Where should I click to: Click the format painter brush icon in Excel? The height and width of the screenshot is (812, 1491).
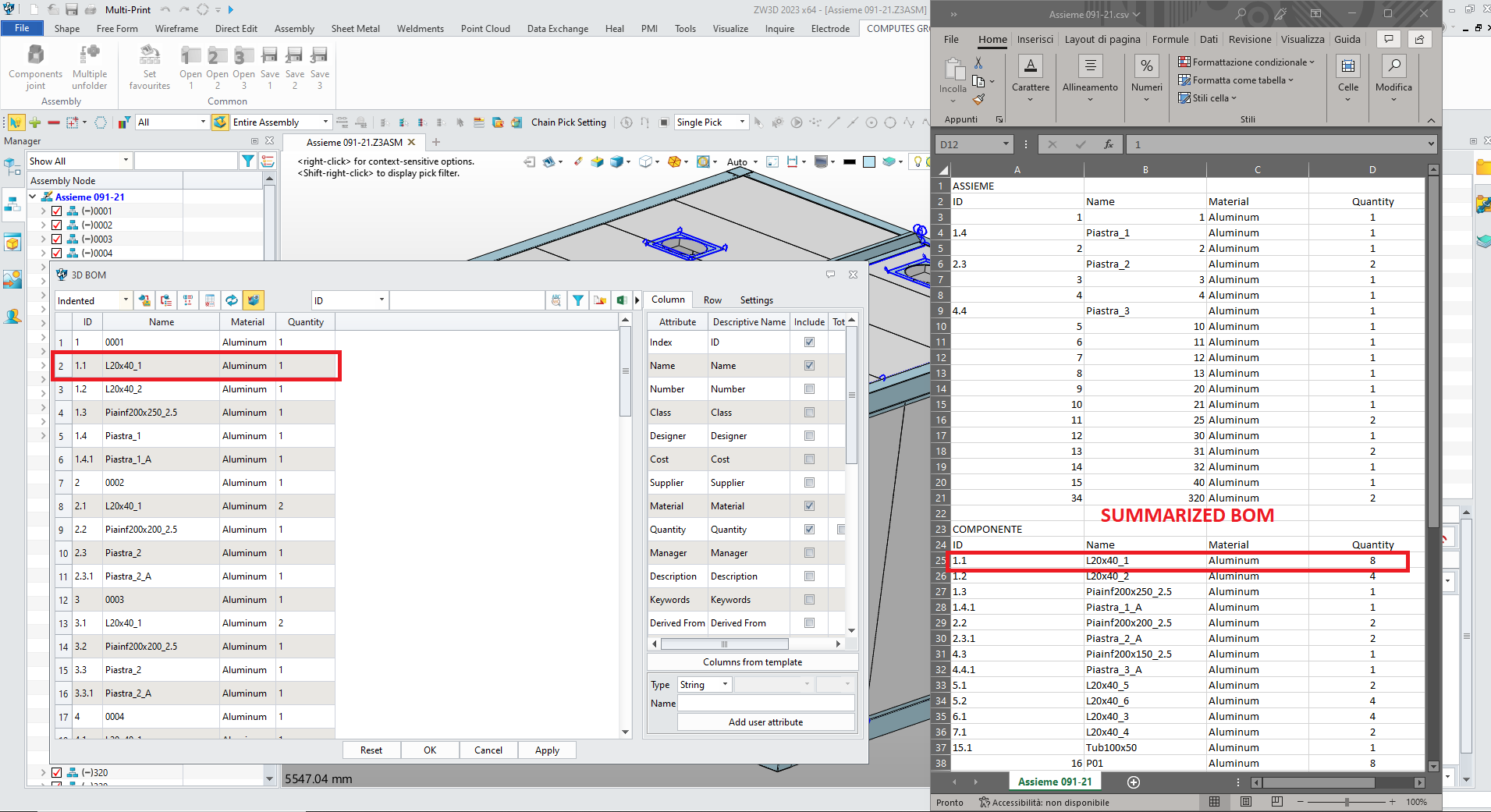pyautogui.click(x=978, y=99)
